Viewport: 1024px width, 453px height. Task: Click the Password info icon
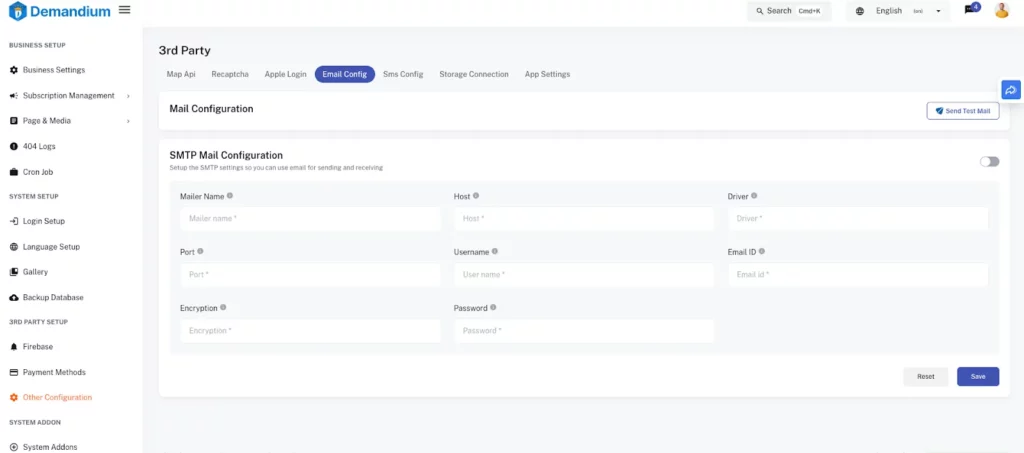pyautogui.click(x=493, y=307)
